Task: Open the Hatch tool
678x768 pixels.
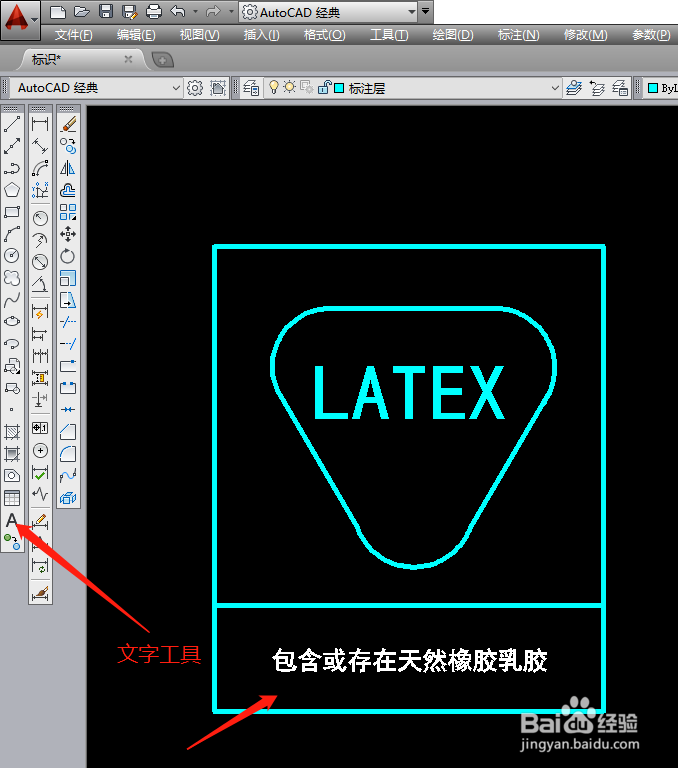Action: [x=12, y=432]
